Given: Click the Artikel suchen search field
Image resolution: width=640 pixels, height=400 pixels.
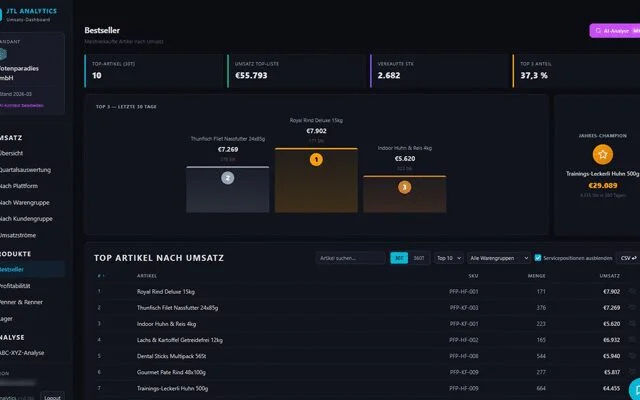Looking at the screenshot, I should (x=349, y=257).
